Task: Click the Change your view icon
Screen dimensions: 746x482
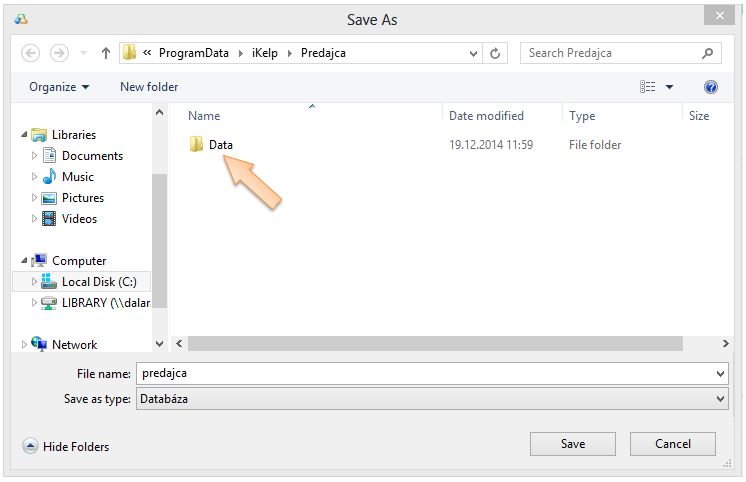Action: tap(648, 87)
